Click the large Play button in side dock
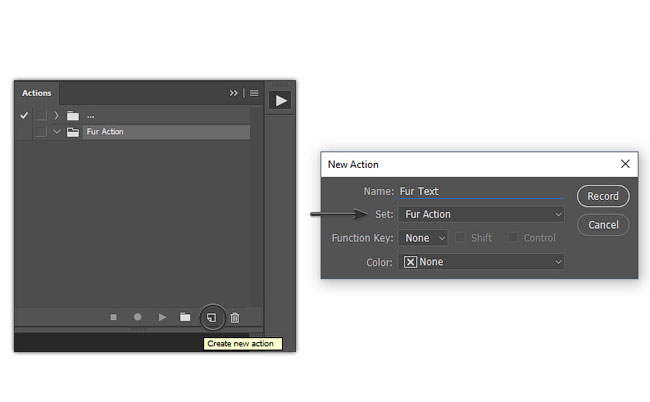 280,101
